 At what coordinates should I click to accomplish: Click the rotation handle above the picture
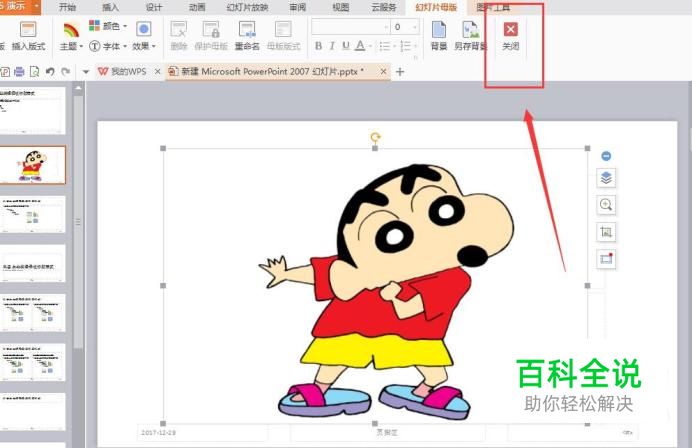tap(375, 137)
